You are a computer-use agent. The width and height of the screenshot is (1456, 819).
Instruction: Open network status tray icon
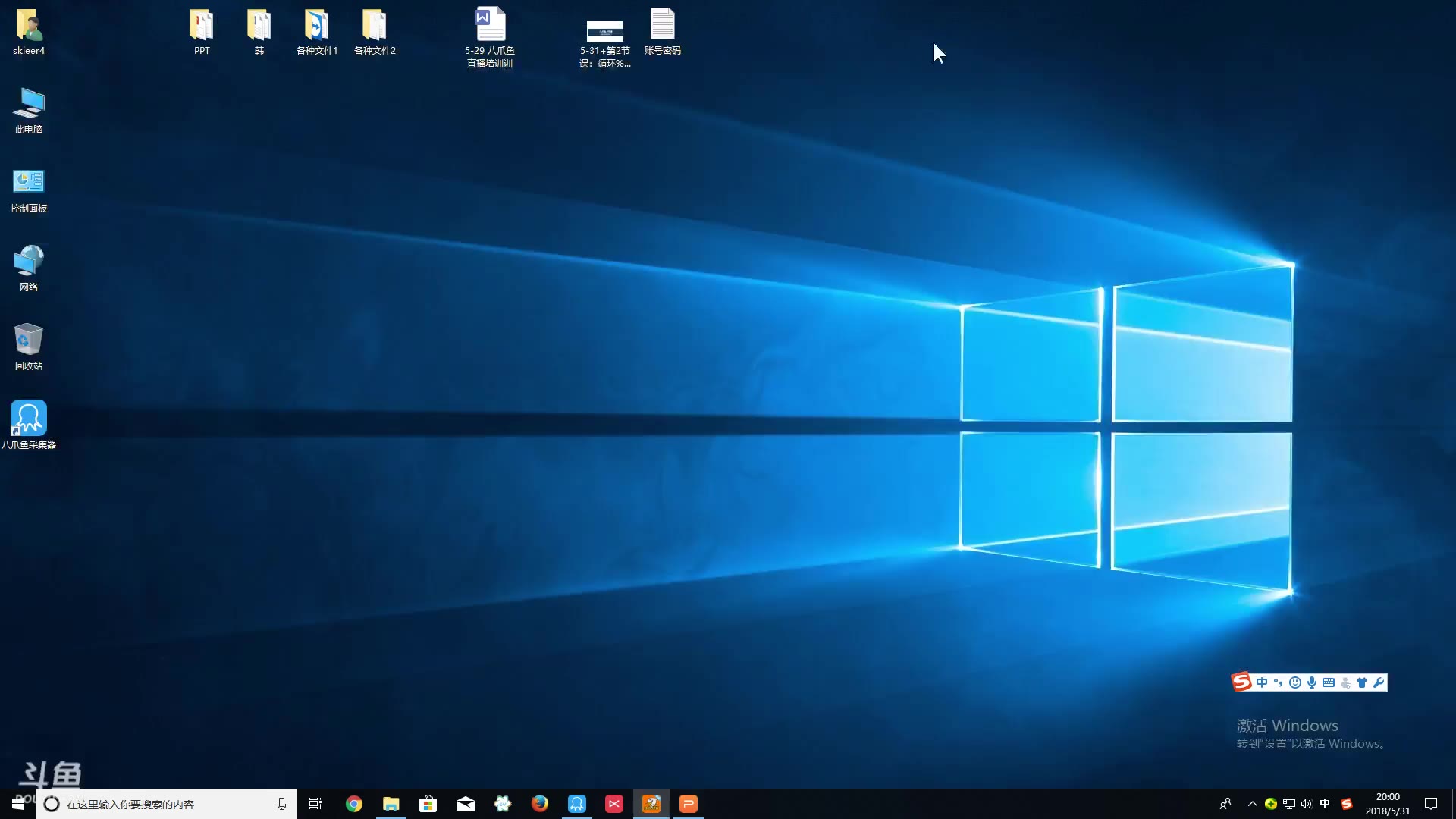click(1289, 804)
